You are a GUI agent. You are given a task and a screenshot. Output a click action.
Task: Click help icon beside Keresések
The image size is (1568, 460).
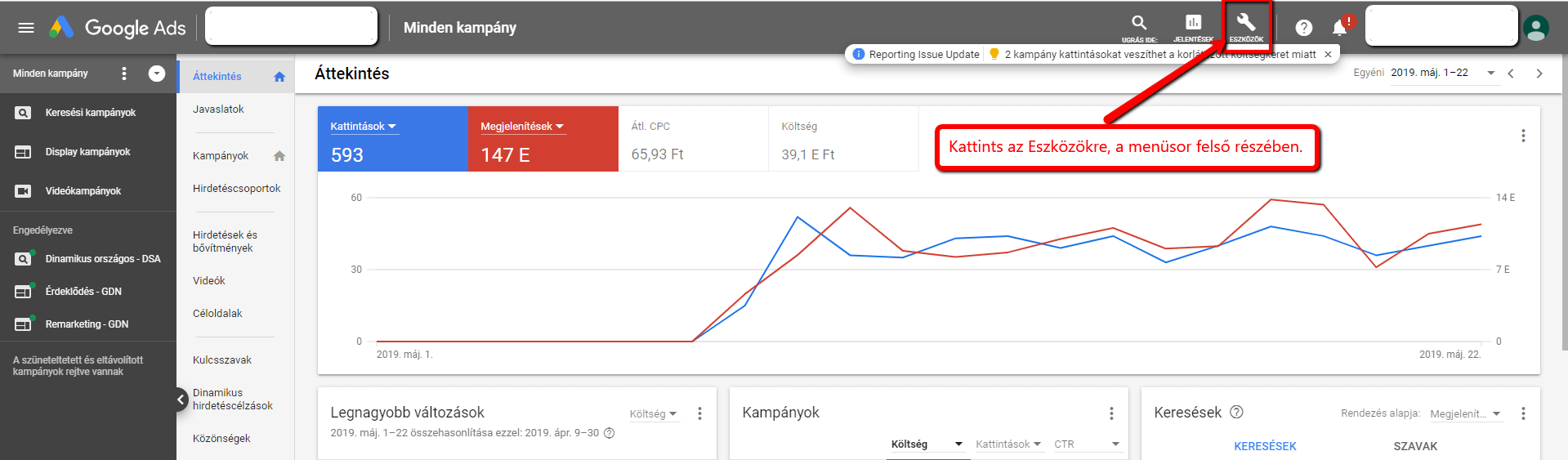tap(1236, 413)
